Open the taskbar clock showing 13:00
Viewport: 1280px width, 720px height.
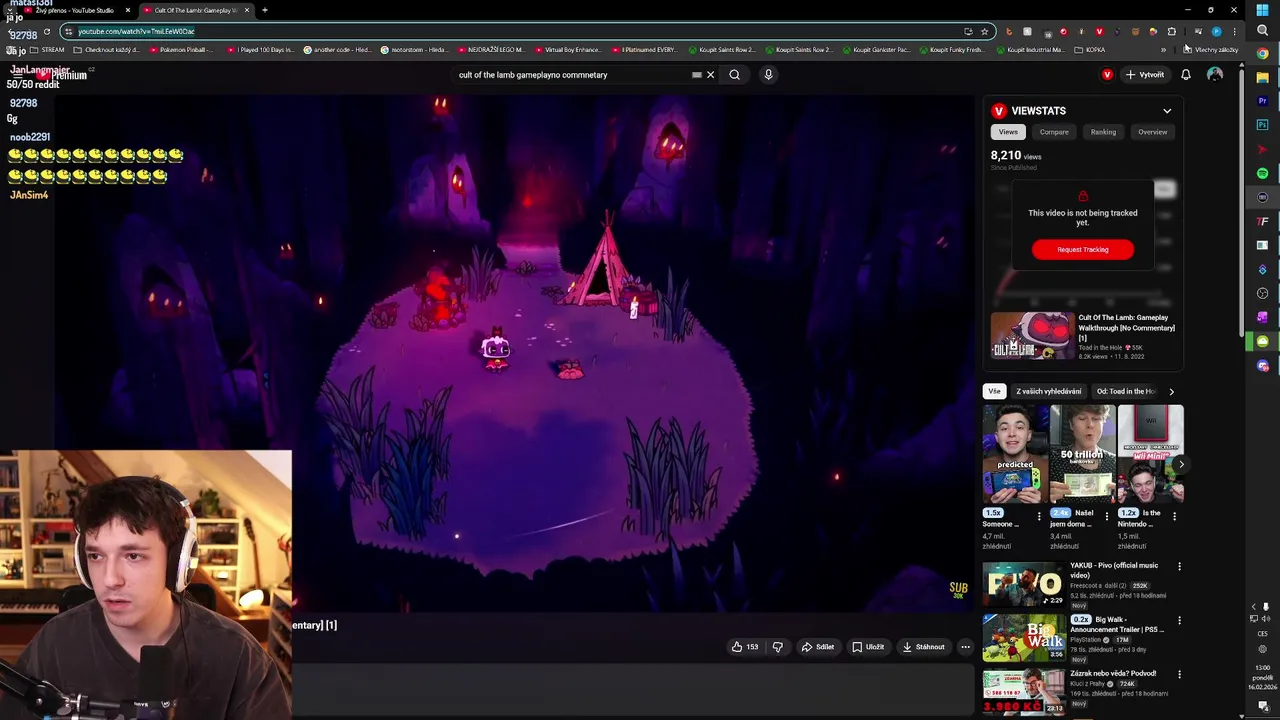(x=1262, y=677)
